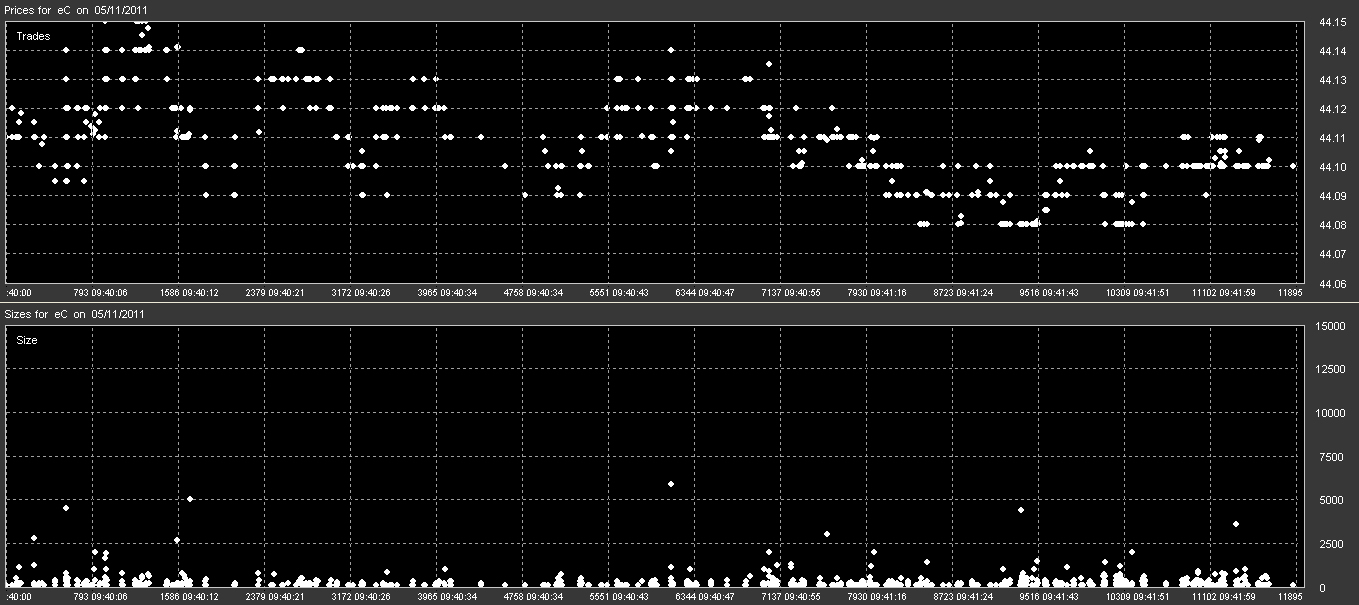The width and height of the screenshot is (1359, 605).
Task: Click the 15000 size axis value
Action: point(1329,326)
